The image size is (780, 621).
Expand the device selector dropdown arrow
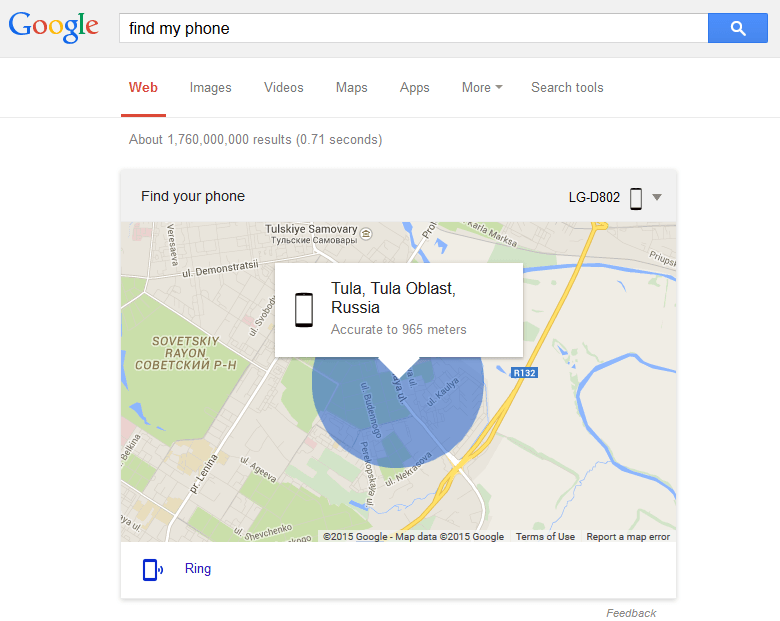657,198
